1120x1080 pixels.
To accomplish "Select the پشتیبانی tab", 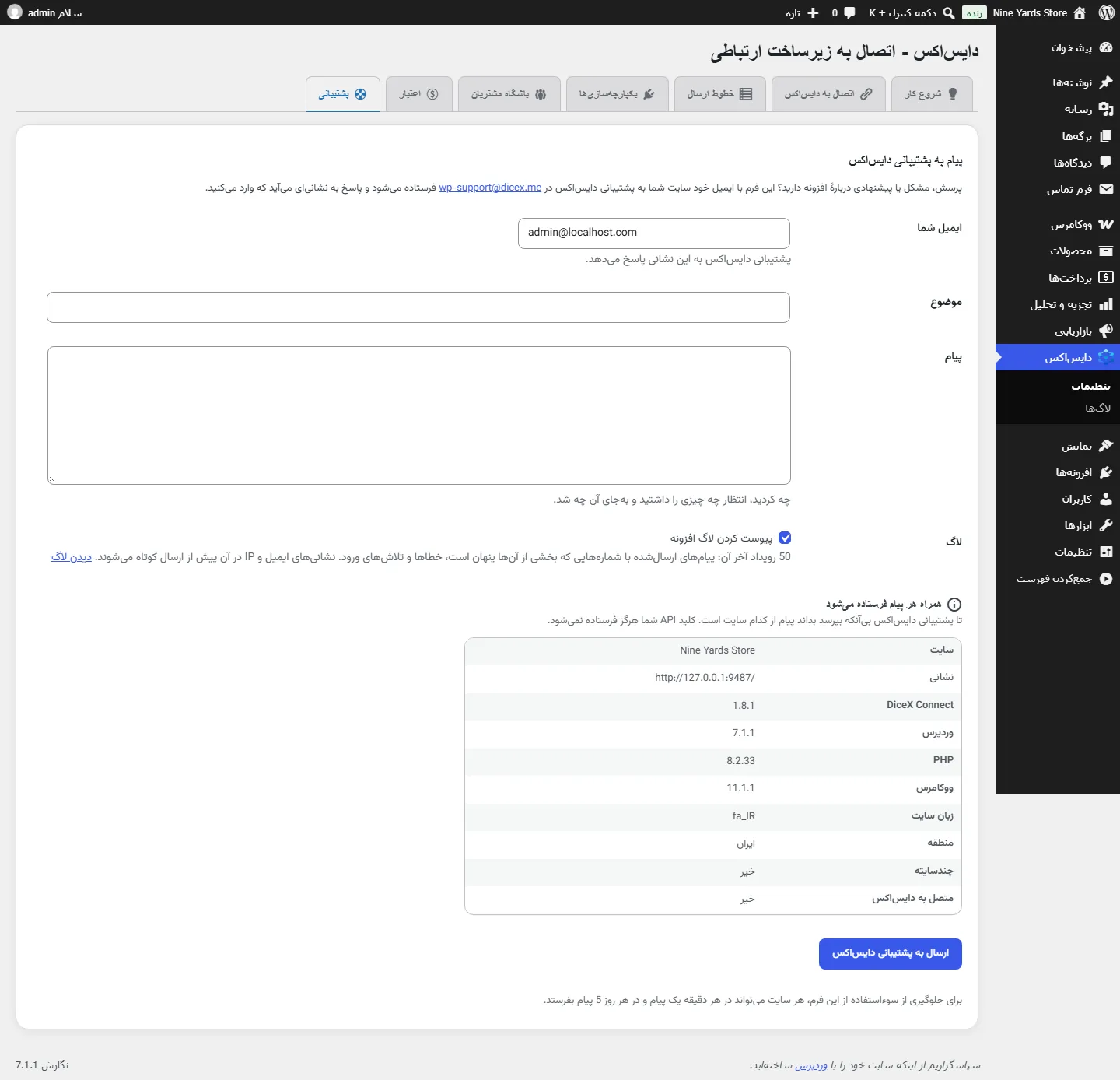I will [x=343, y=94].
